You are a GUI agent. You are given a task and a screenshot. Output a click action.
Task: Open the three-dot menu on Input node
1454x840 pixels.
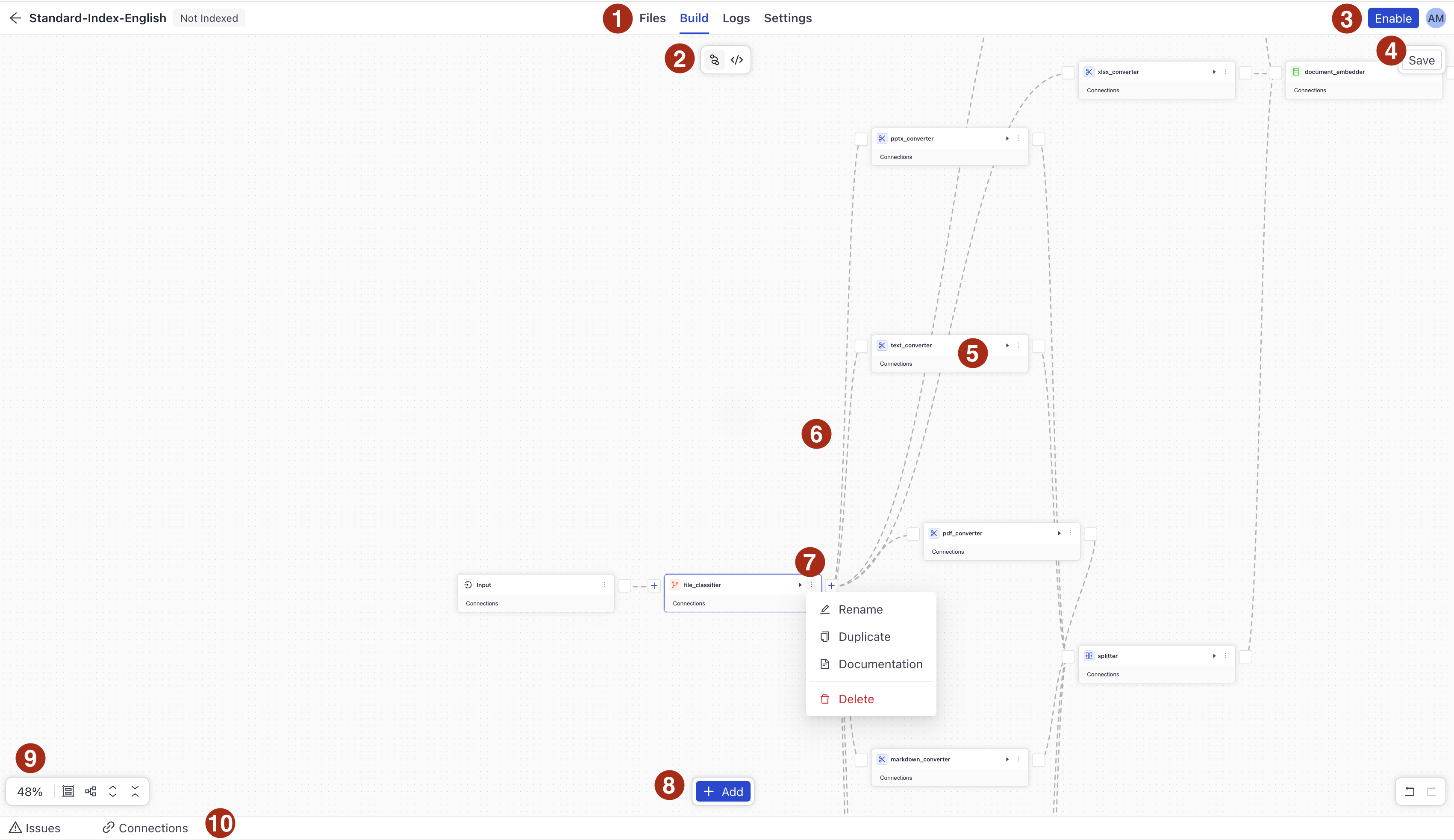pos(604,585)
